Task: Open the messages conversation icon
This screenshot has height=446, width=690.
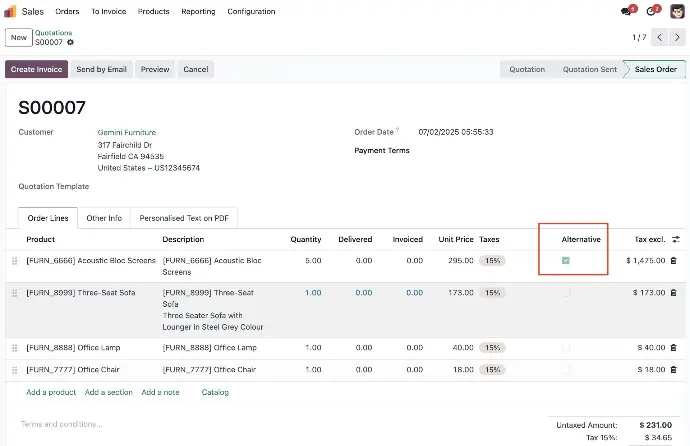Action: tap(627, 11)
